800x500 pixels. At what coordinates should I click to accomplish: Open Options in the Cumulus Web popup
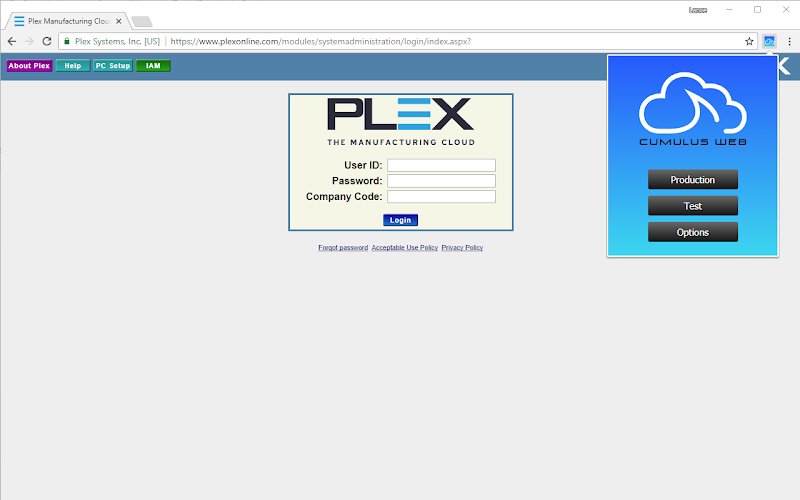tap(693, 232)
